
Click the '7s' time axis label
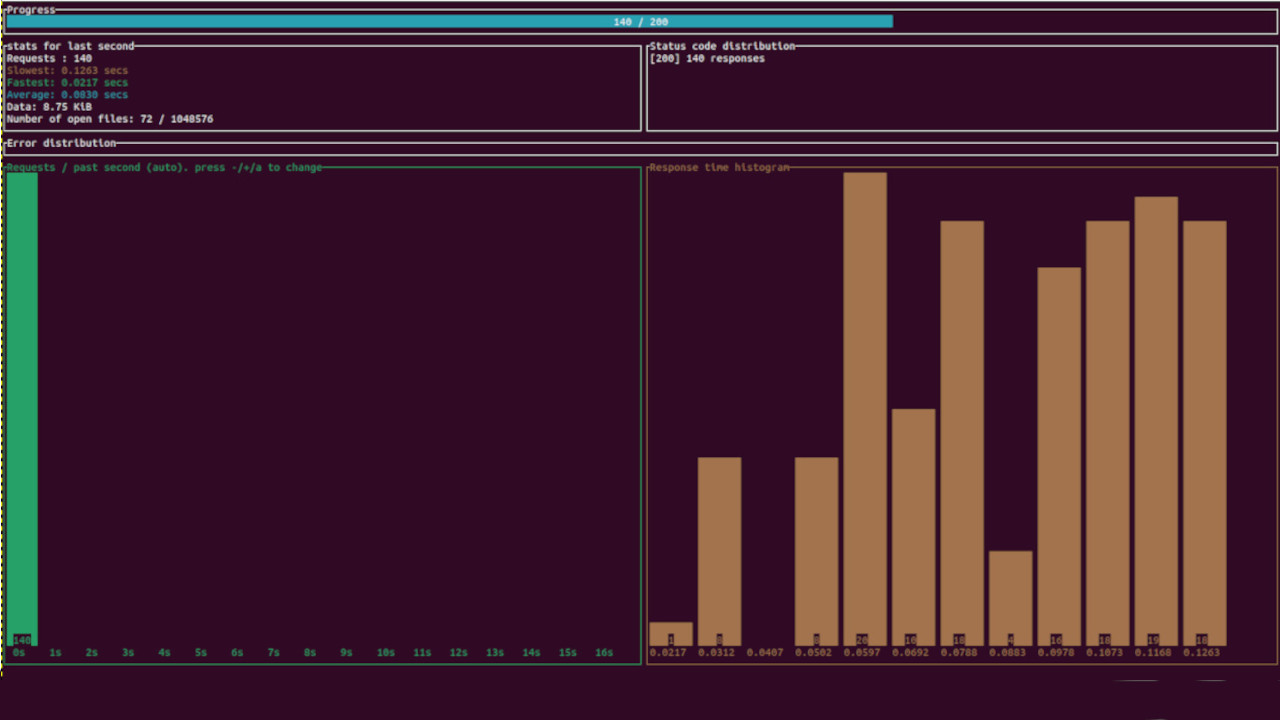click(x=273, y=652)
